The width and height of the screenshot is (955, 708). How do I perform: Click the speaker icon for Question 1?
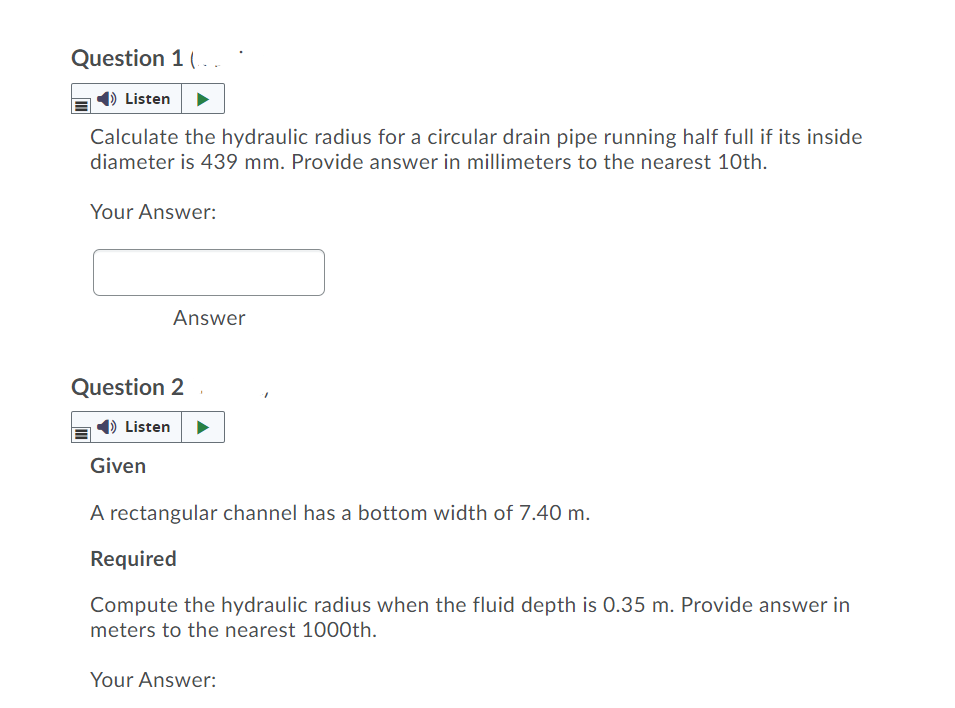[105, 98]
